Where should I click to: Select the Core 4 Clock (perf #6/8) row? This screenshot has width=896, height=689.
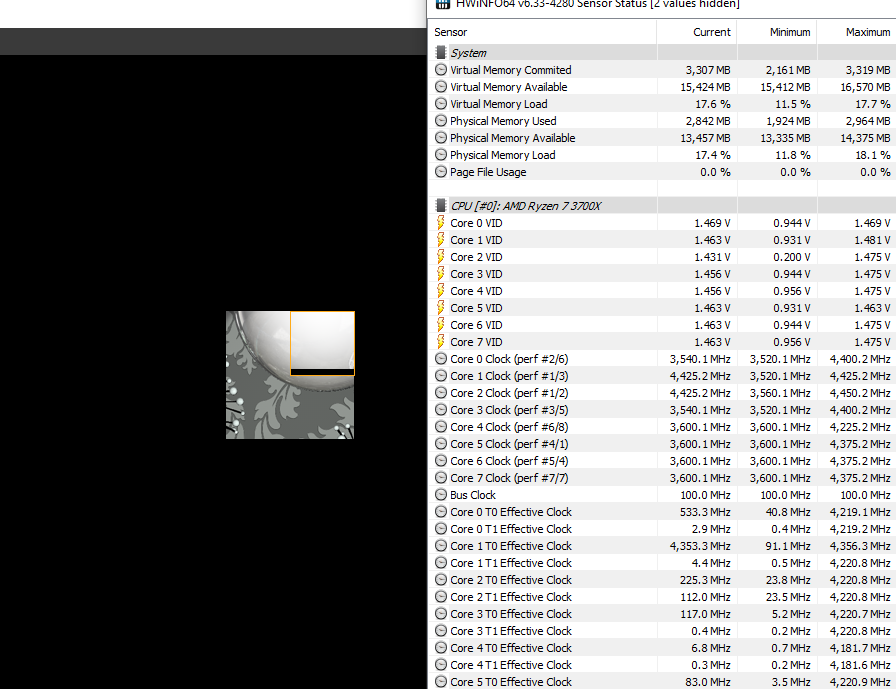click(x=661, y=427)
